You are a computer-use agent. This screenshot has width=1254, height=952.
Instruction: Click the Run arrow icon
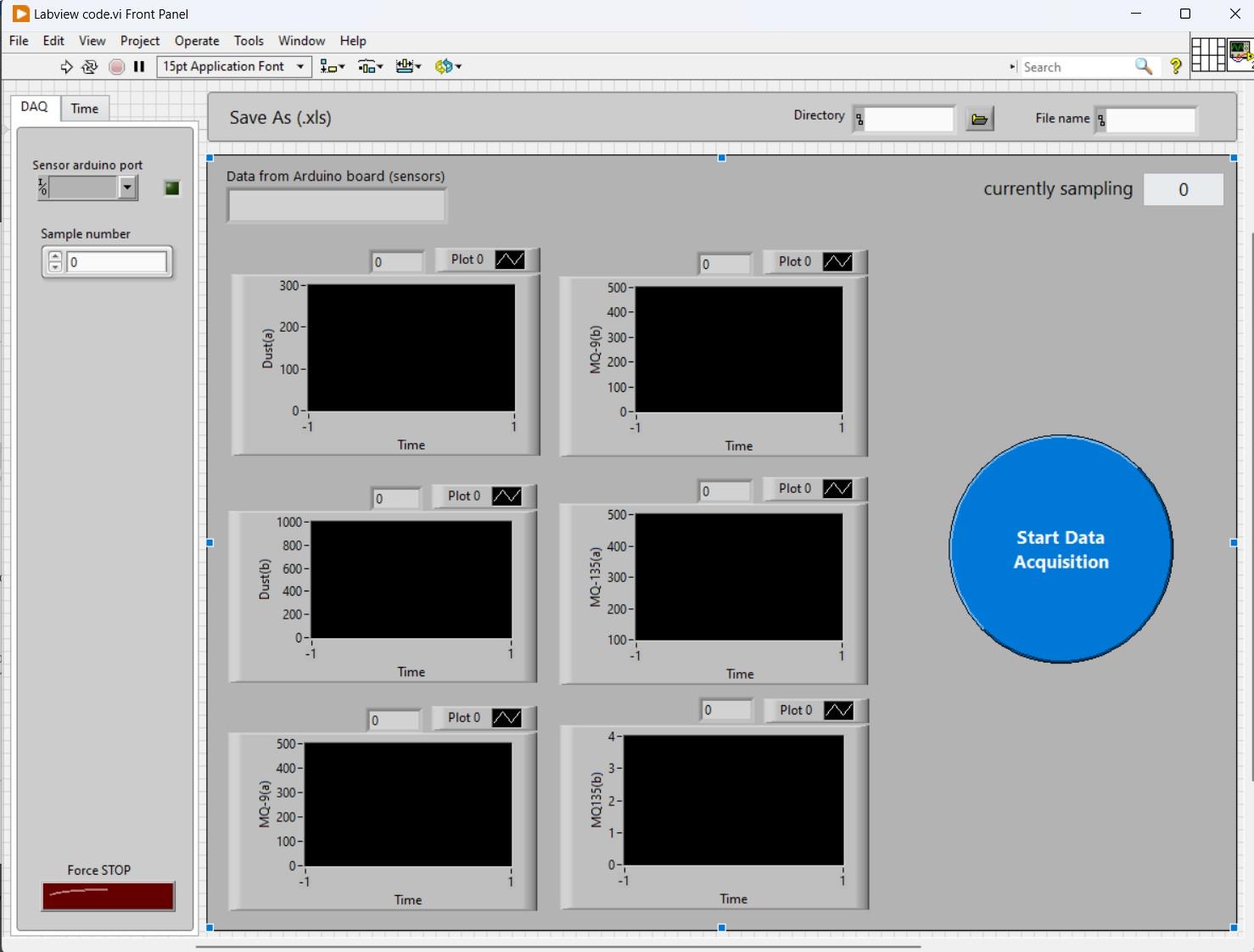coord(66,66)
